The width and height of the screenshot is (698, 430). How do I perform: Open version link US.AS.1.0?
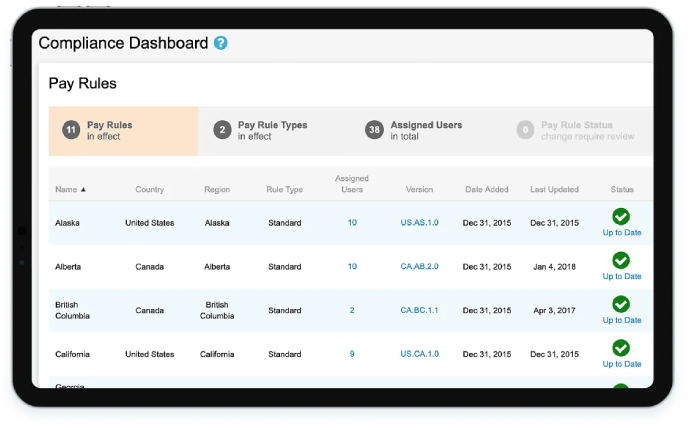click(x=419, y=223)
